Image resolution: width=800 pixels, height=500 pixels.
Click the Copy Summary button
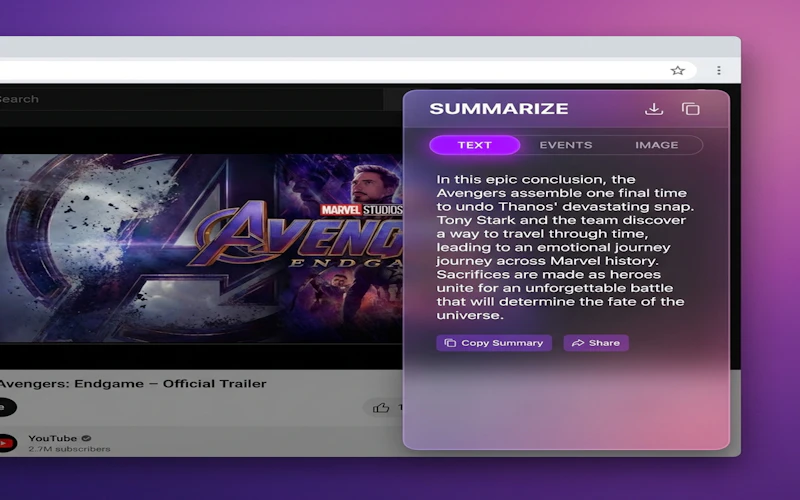494,343
